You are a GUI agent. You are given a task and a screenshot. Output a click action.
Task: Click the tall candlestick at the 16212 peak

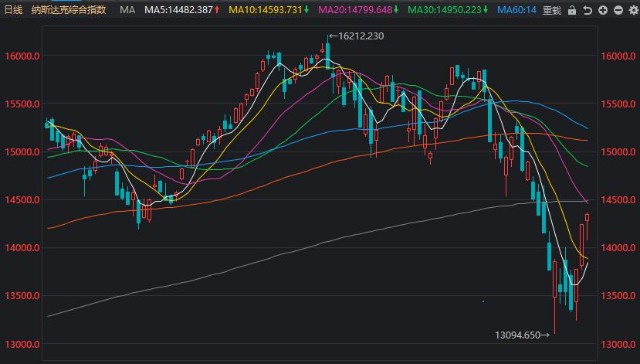point(328,53)
